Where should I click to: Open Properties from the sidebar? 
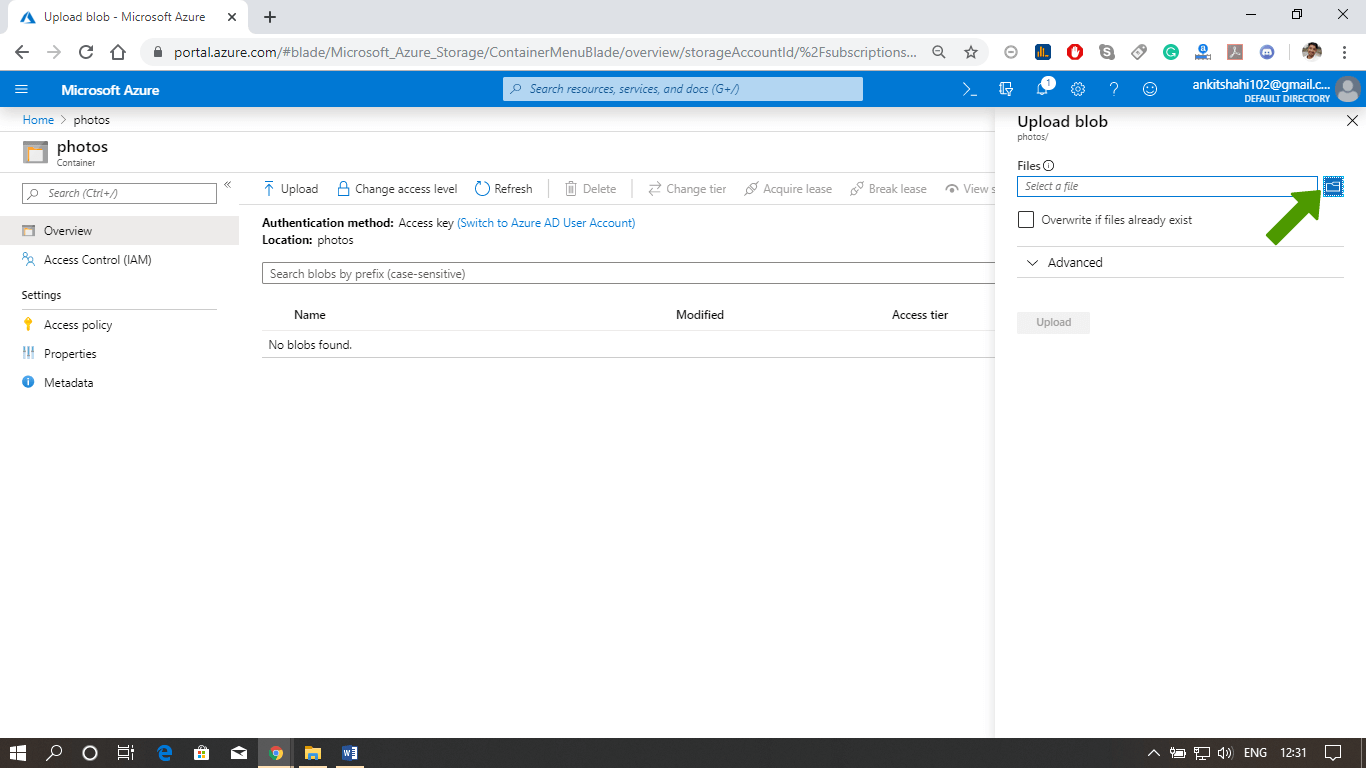coord(70,354)
